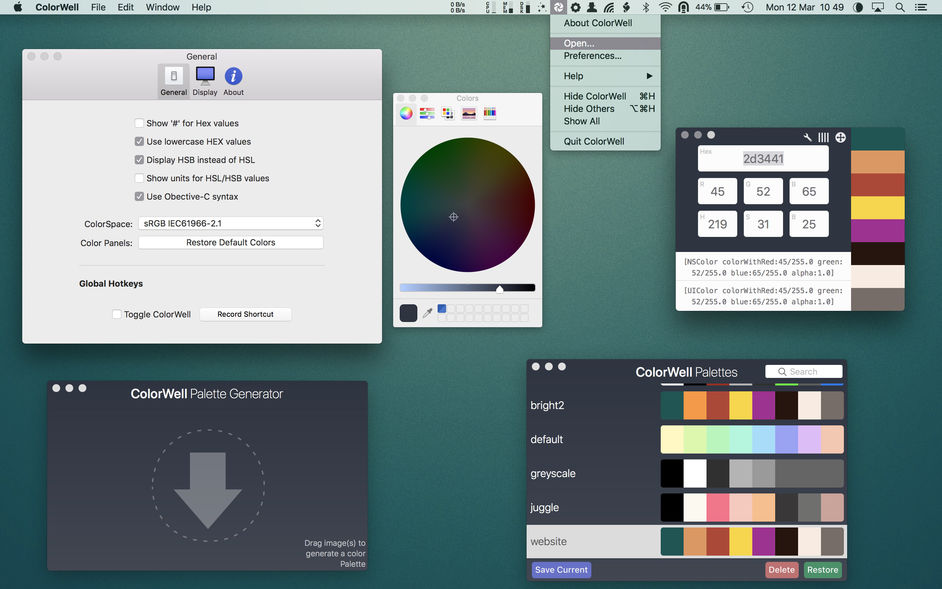
Task: Click the wrench settings icon
Action: coord(808,137)
